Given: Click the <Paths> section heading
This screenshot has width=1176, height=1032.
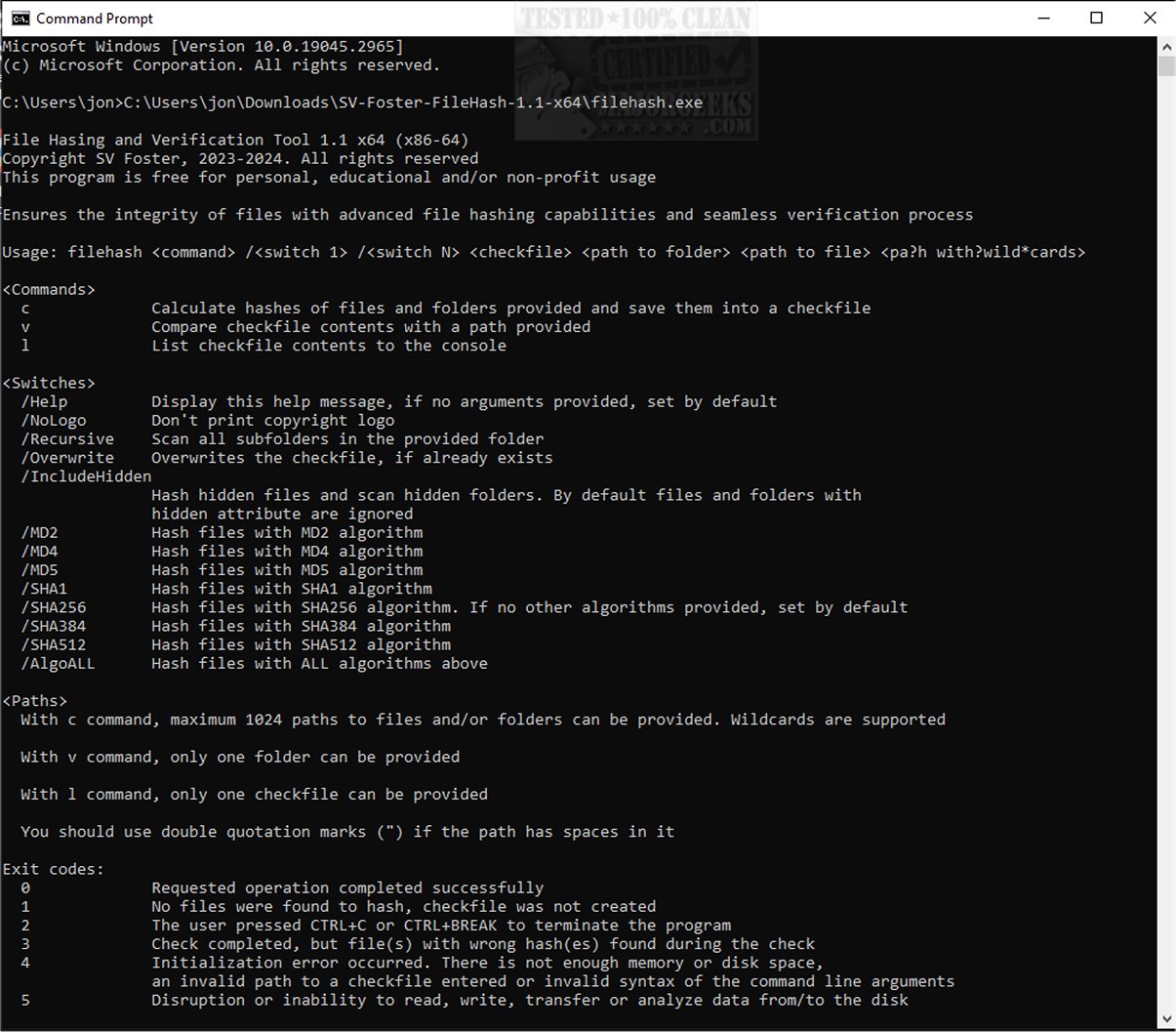Looking at the screenshot, I should click(x=35, y=701).
